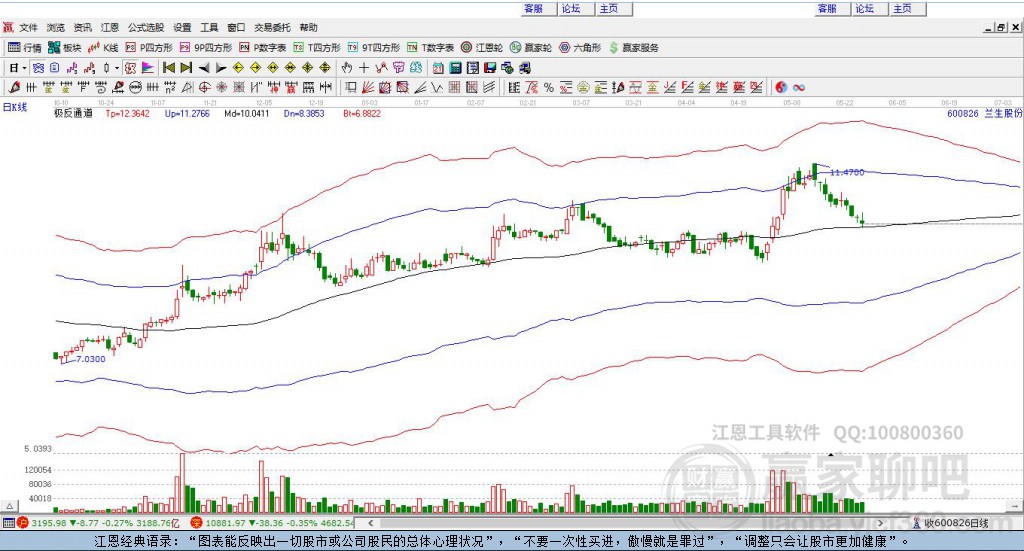Click the Tp=12.3642 value
This screenshot has height=551, width=1024.
[127, 113]
